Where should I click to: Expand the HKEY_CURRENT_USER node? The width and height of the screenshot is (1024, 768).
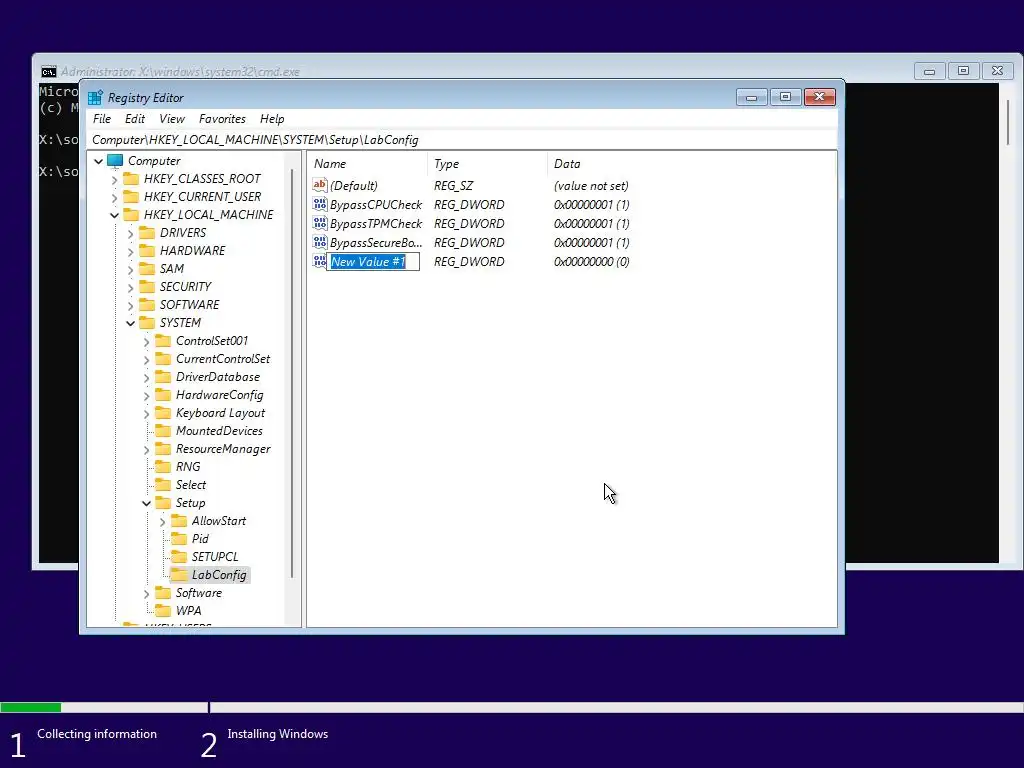tap(115, 197)
